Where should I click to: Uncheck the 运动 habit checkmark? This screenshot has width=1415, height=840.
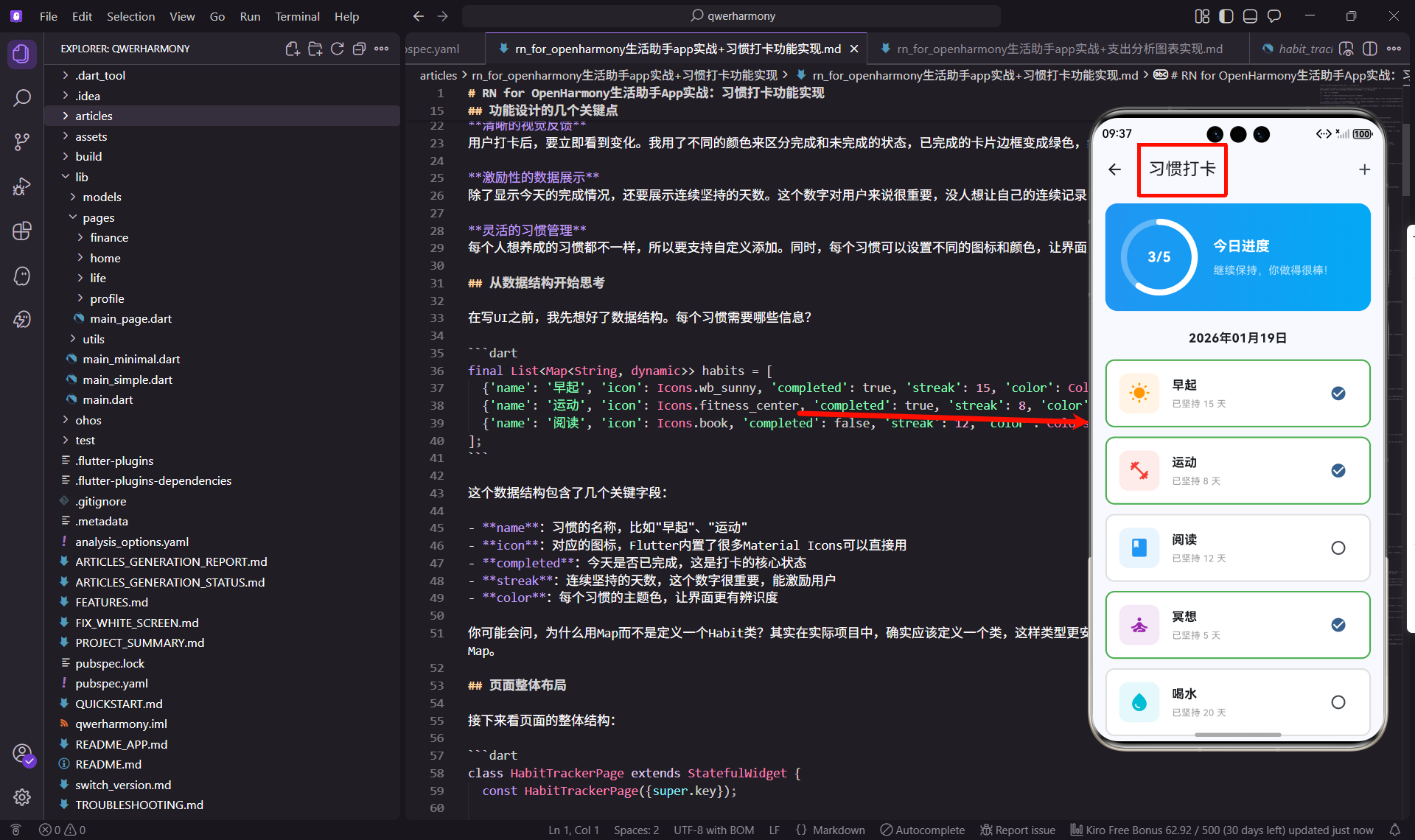[1338, 471]
